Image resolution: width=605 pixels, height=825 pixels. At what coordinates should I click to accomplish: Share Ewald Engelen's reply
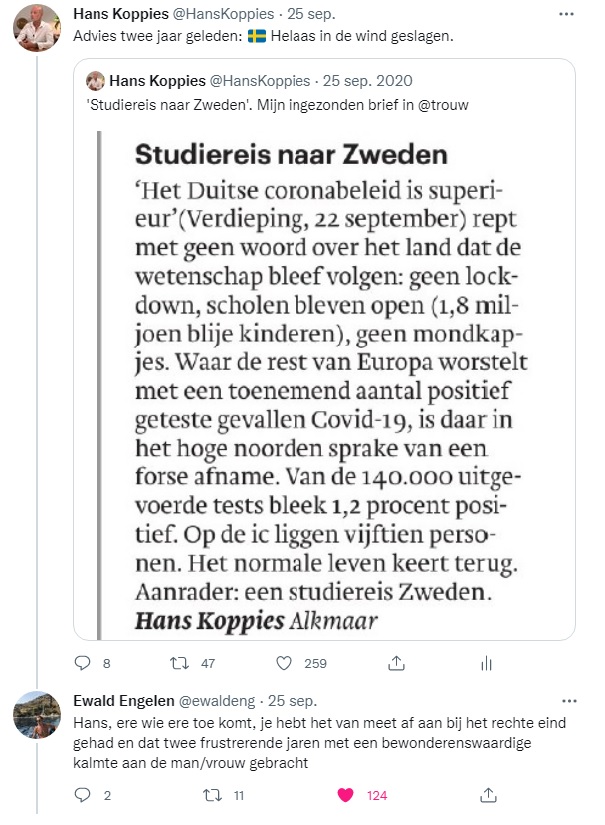pos(488,795)
